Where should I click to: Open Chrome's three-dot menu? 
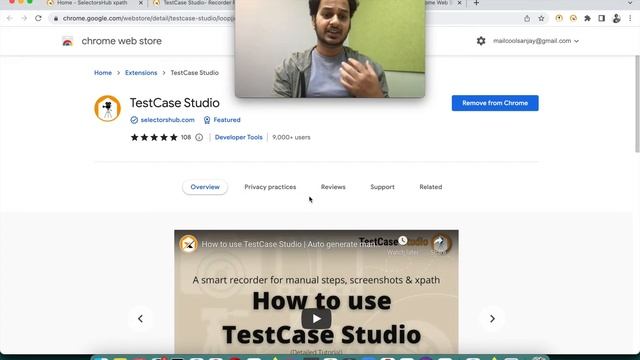click(630, 18)
